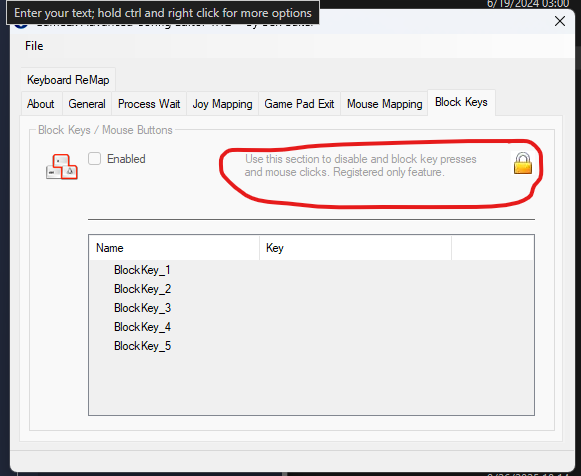Select the BlockKey_1 list row

311,270
